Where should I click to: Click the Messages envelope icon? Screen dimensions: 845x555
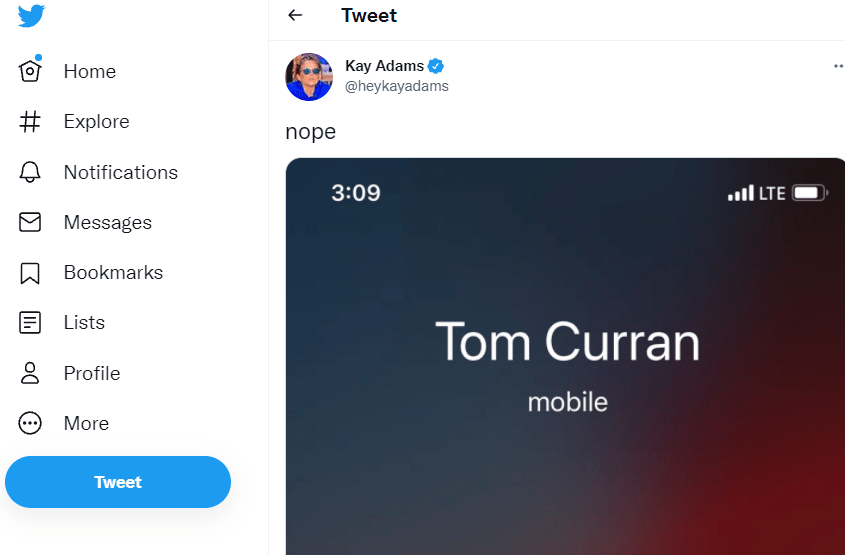31,222
